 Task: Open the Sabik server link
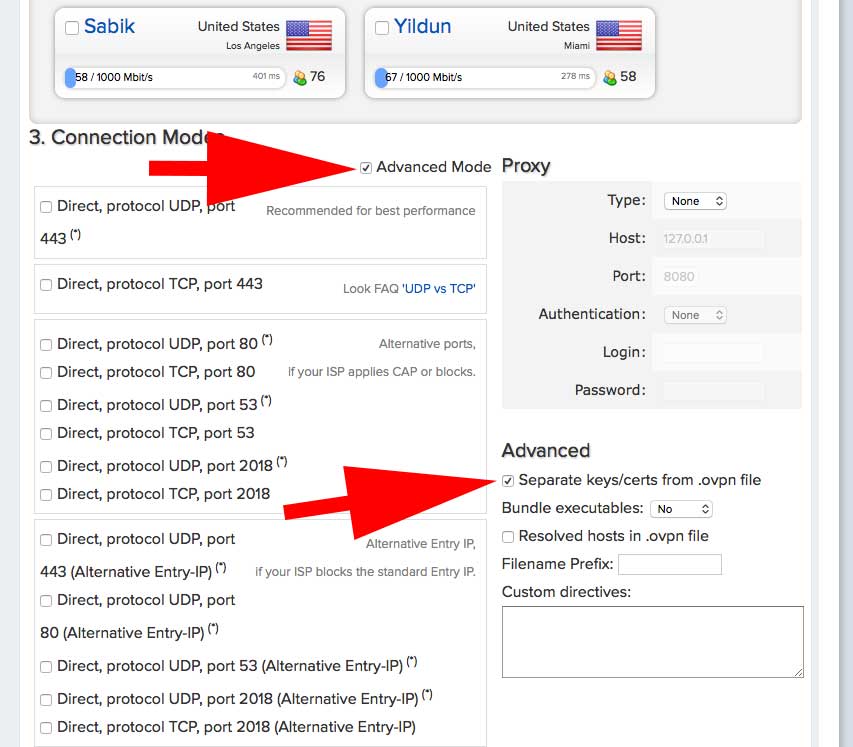tap(109, 26)
